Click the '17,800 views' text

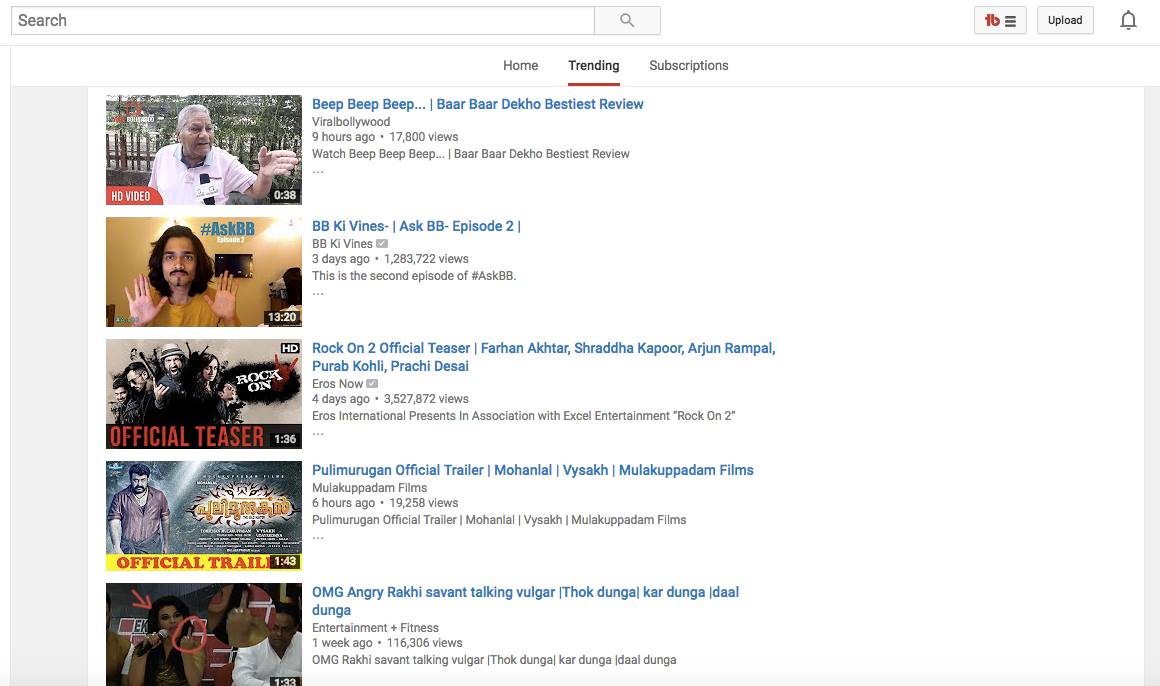pos(424,137)
